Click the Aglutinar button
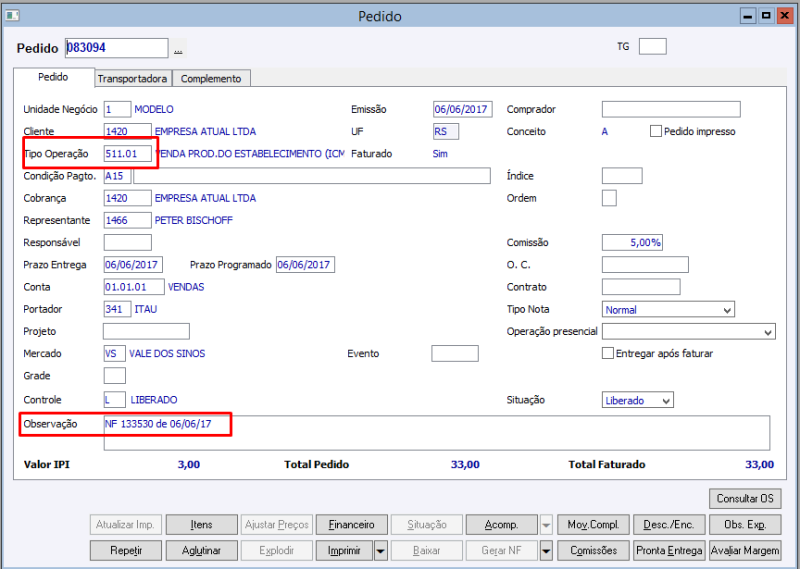Image resolution: width=800 pixels, height=569 pixels. pos(202,551)
